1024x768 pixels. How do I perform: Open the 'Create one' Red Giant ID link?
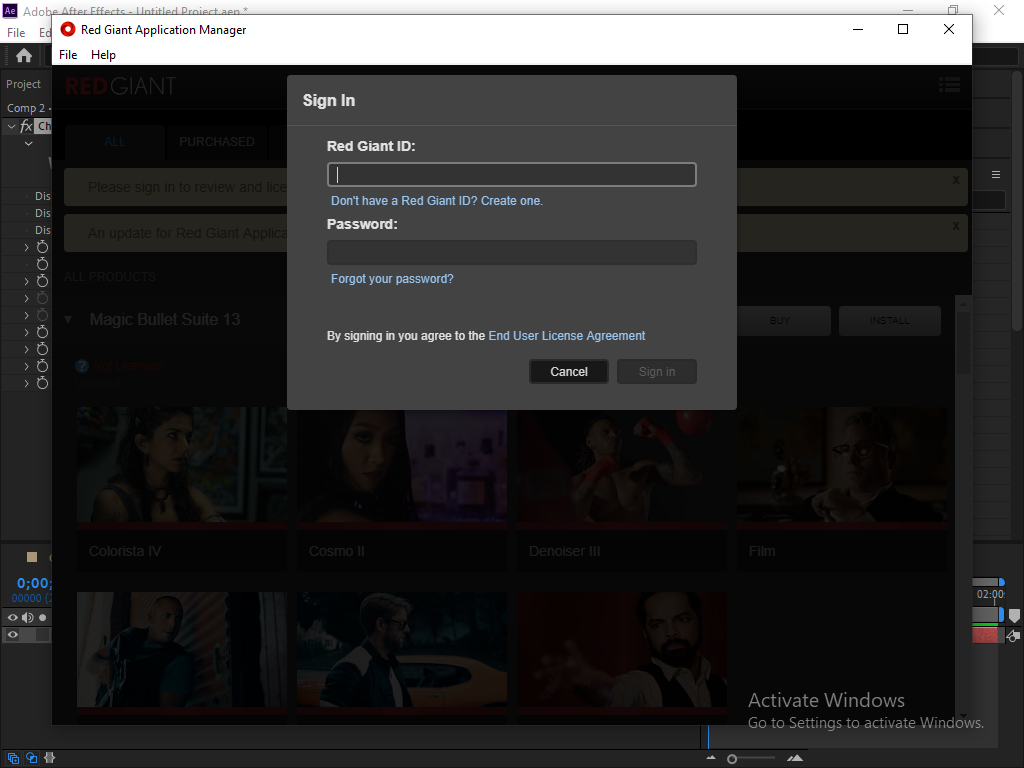point(511,200)
